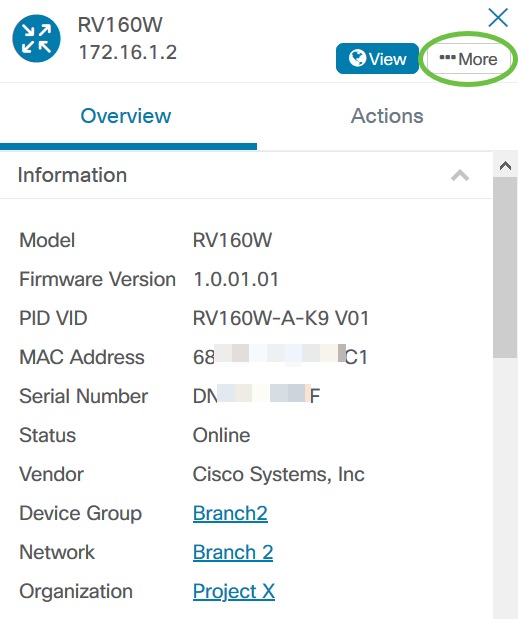This screenshot has width=518, height=619.
Task: Click the vertical scrollbar thumb
Action: (505, 267)
